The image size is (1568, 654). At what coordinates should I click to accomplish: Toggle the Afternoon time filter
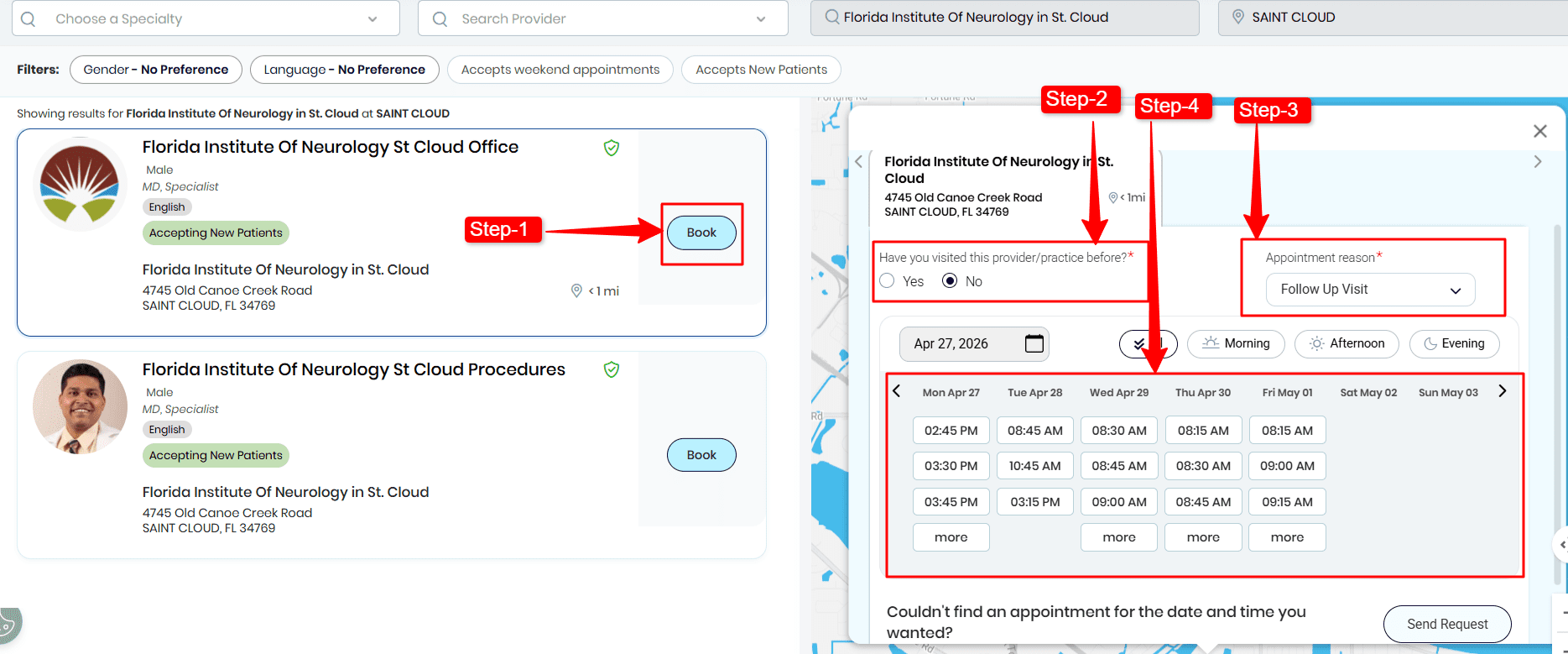1347,343
